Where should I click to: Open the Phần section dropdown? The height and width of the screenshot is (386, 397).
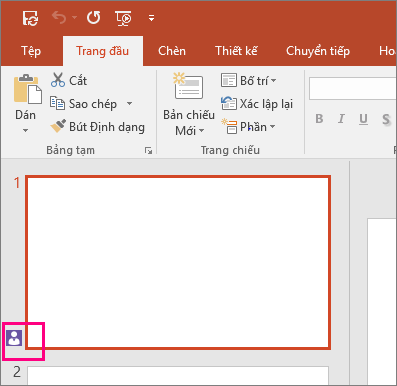248,127
